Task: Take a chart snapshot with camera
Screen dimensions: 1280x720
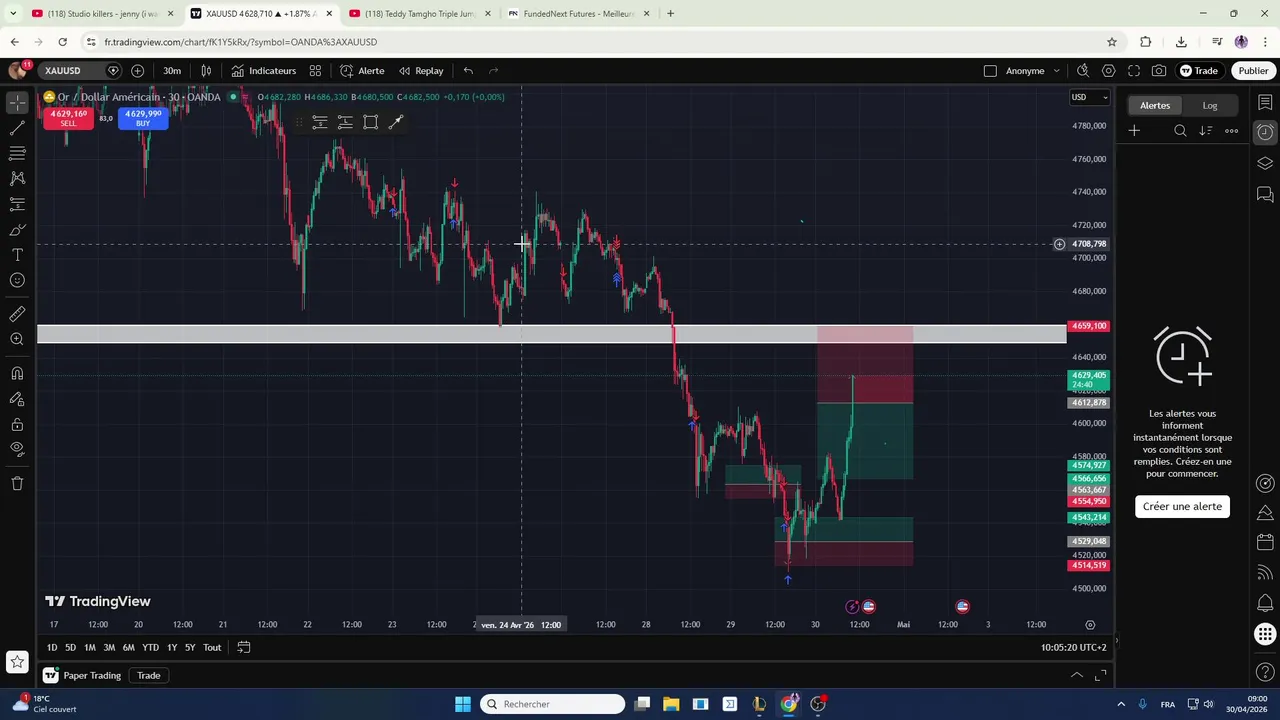Action: [1159, 71]
